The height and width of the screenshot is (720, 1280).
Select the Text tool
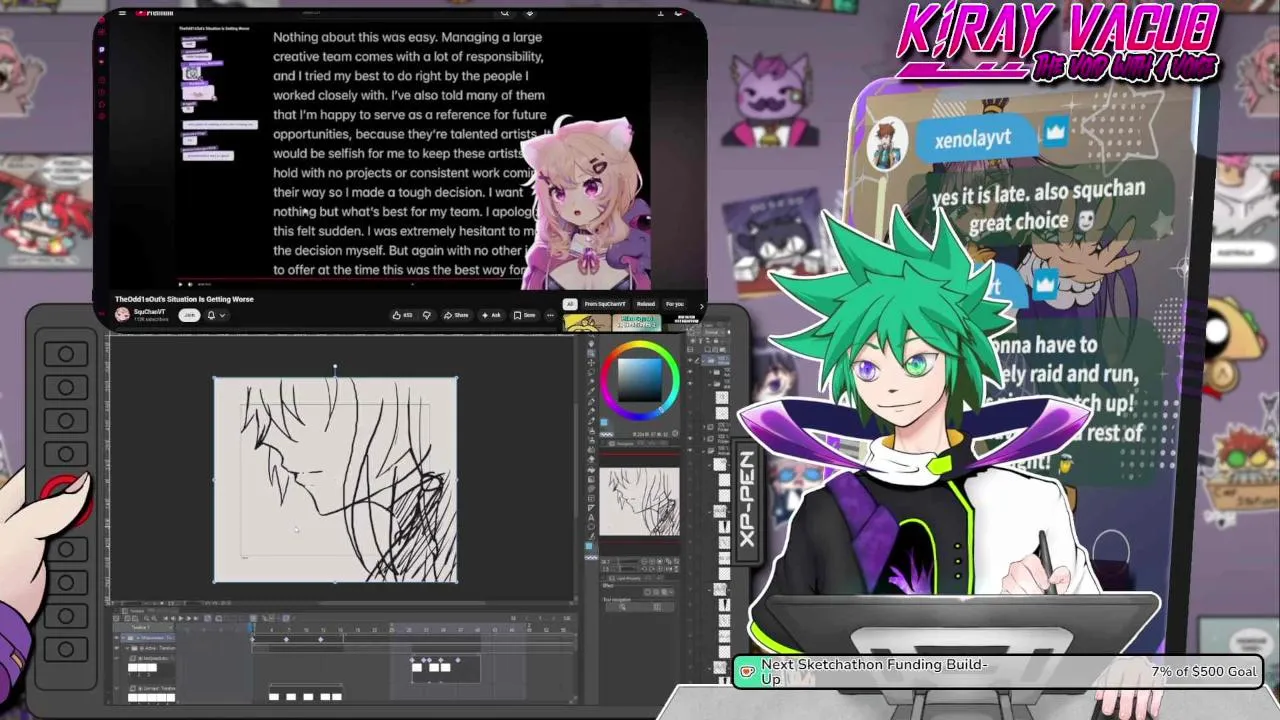tap(591, 518)
